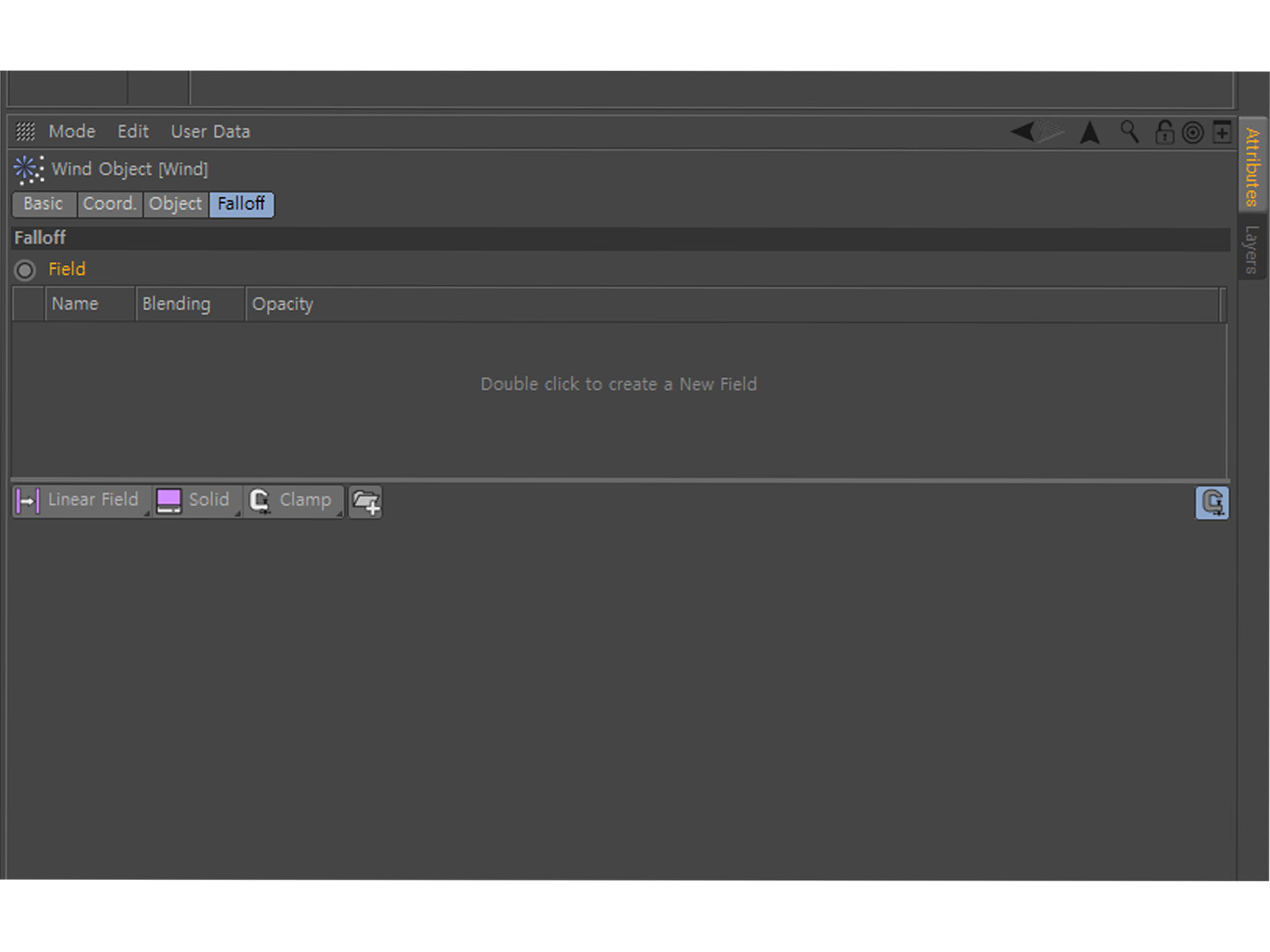Viewport: 1270px width, 952px height.
Task: Open a new Attributes Manager with plus icon
Action: point(1222,132)
